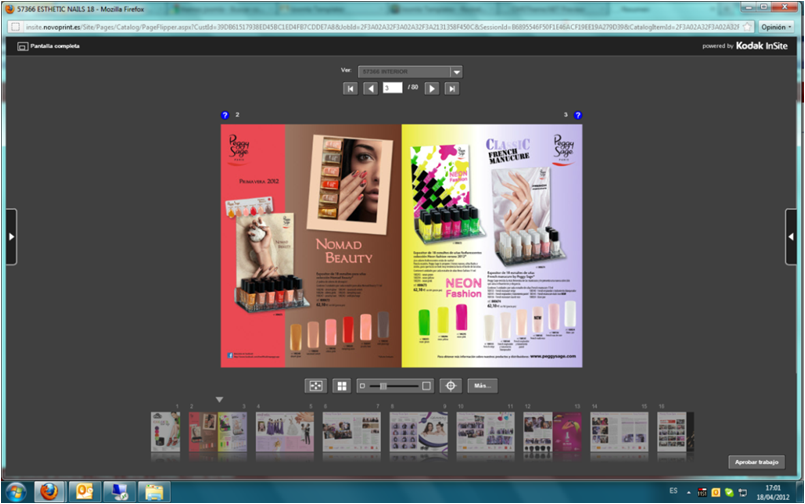Click Firefox icon in taskbar

point(49,492)
